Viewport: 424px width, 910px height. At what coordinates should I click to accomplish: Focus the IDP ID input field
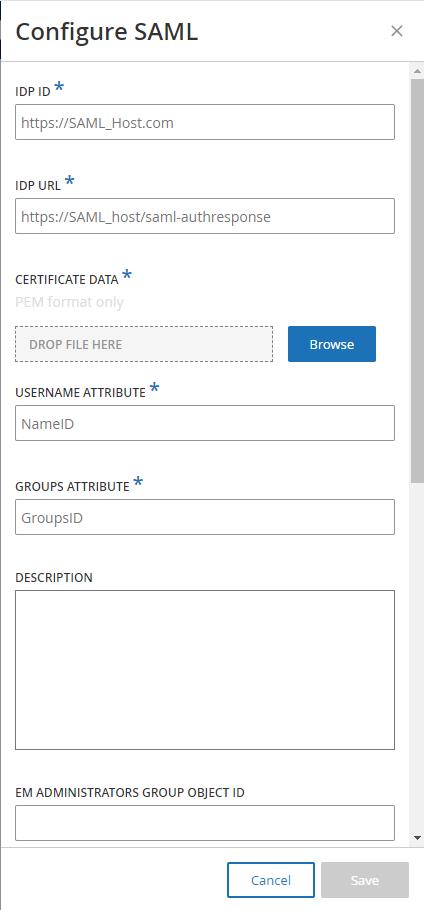coord(205,122)
